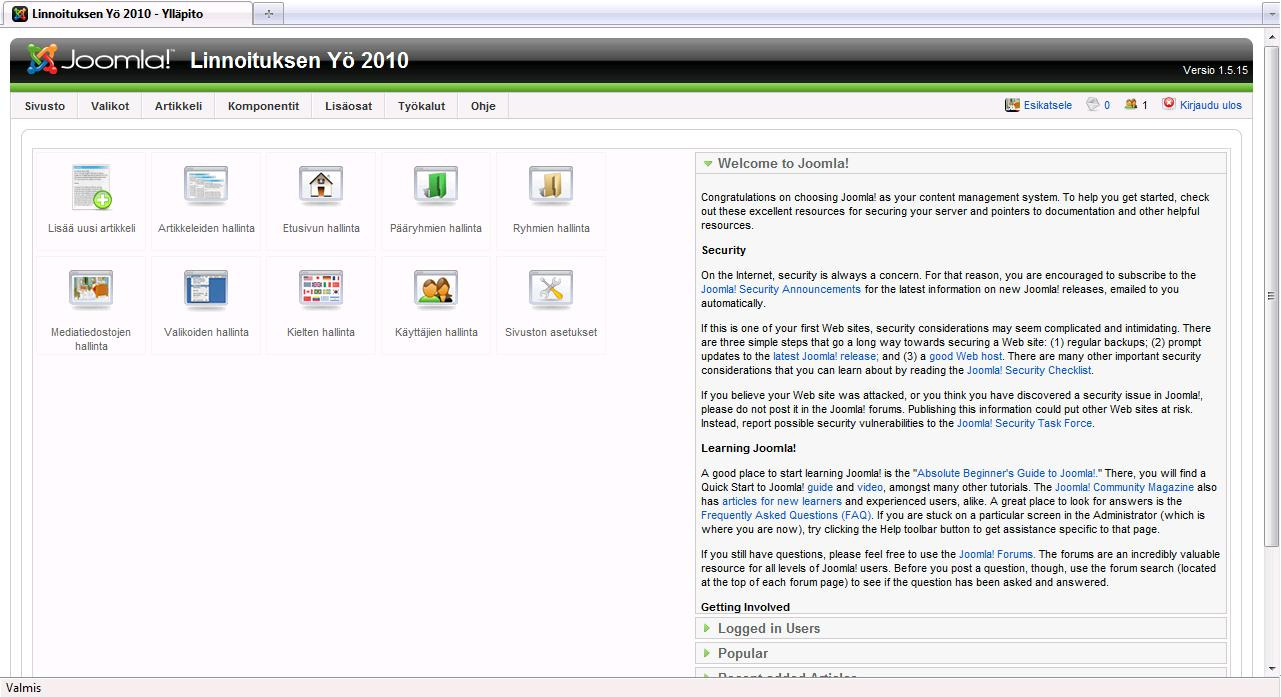
Task: Open the Komponentit menu
Action: tap(263, 106)
